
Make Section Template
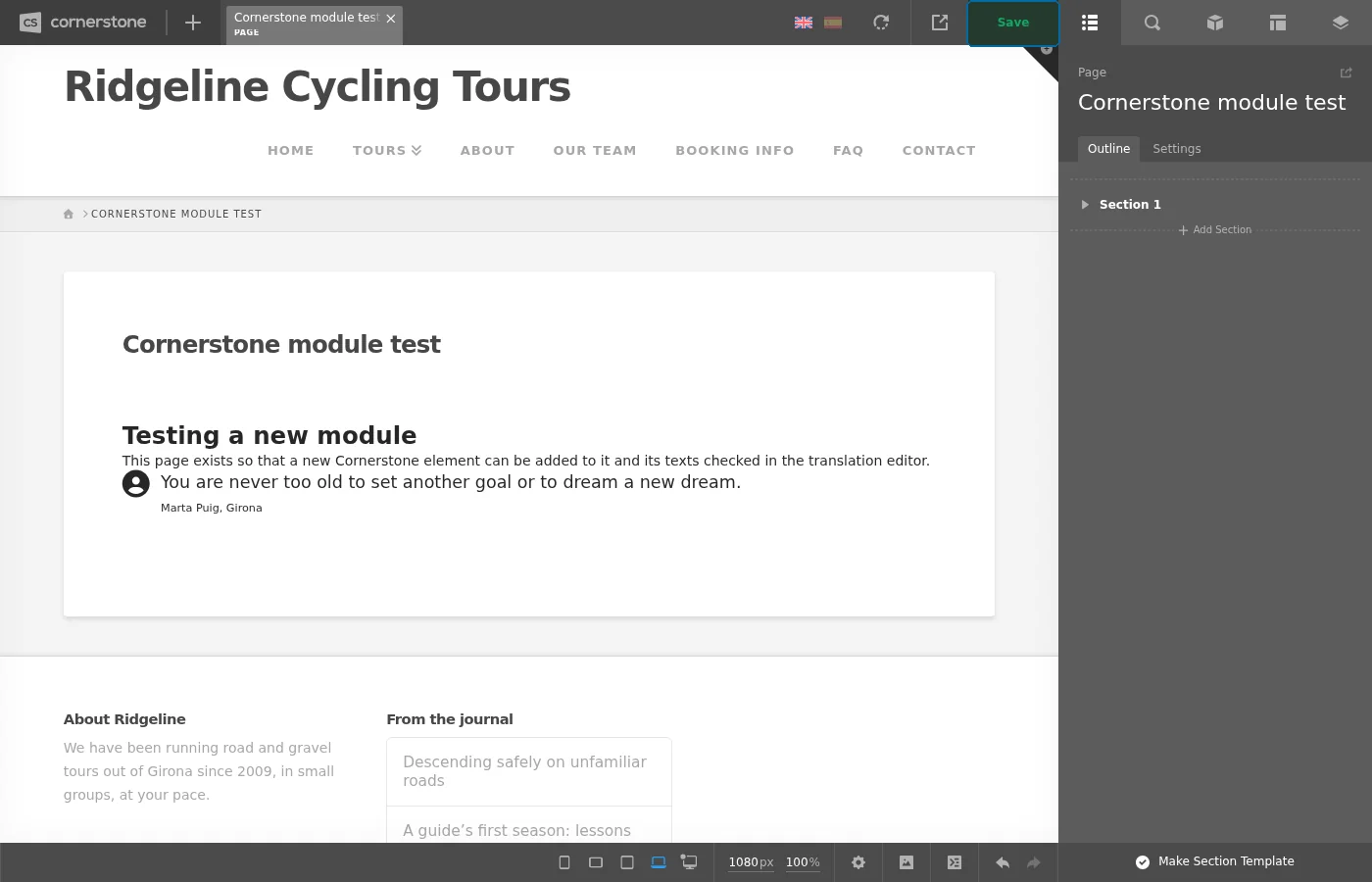click(1215, 861)
